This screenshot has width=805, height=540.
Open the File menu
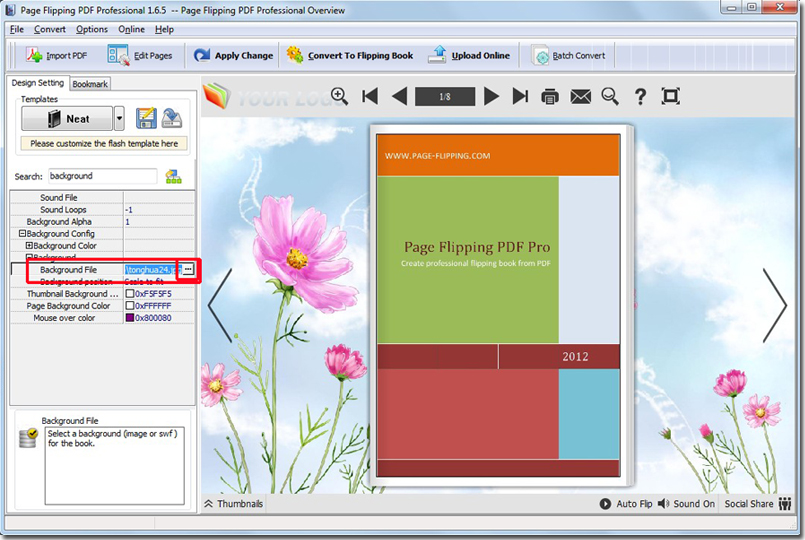(16, 29)
